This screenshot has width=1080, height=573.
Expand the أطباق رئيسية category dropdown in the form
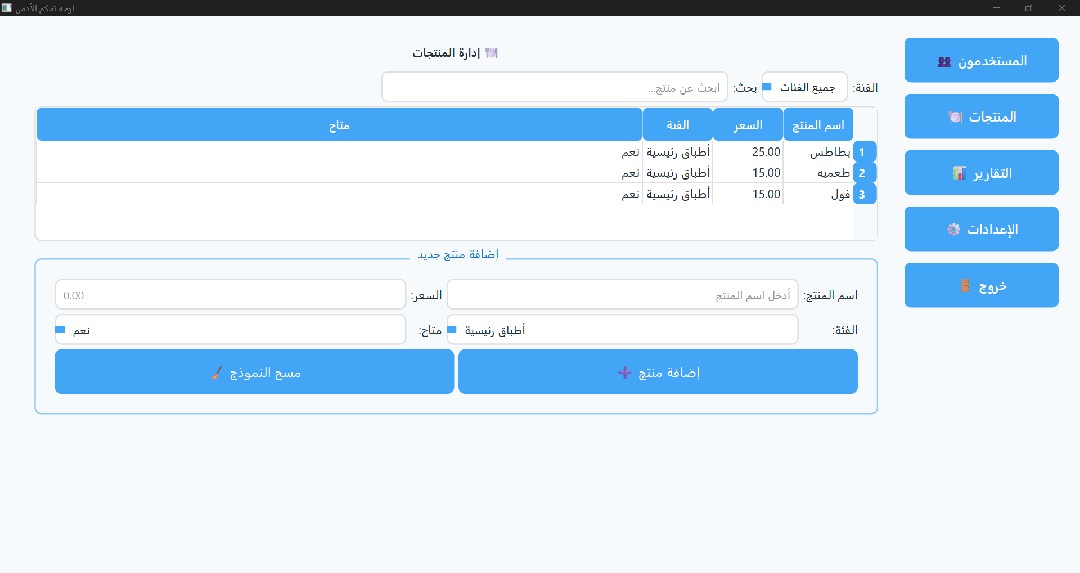[x=622, y=329]
